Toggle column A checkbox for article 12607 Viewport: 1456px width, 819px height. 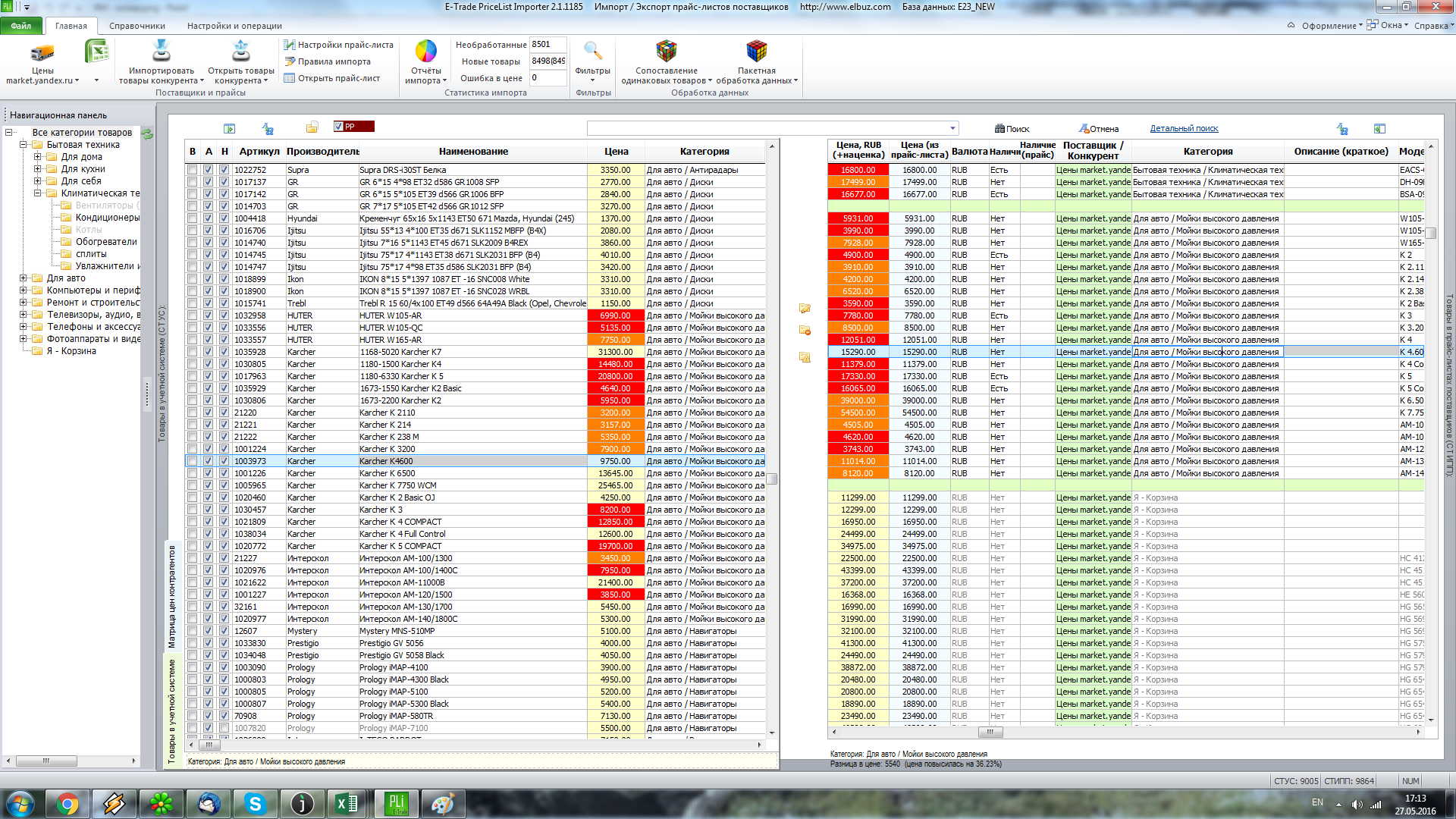click(x=209, y=631)
